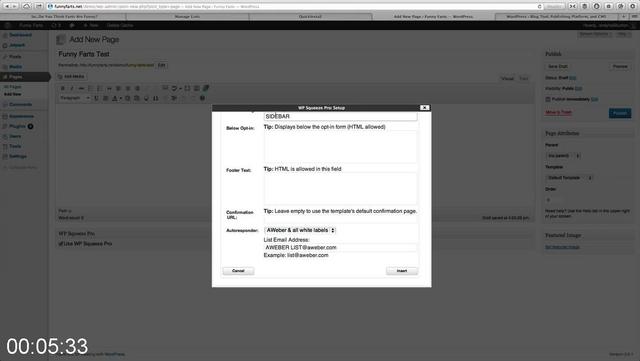The height and width of the screenshot is (361, 640).
Task: Open the Posts sidebar menu
Action: [x=15, y=57]
